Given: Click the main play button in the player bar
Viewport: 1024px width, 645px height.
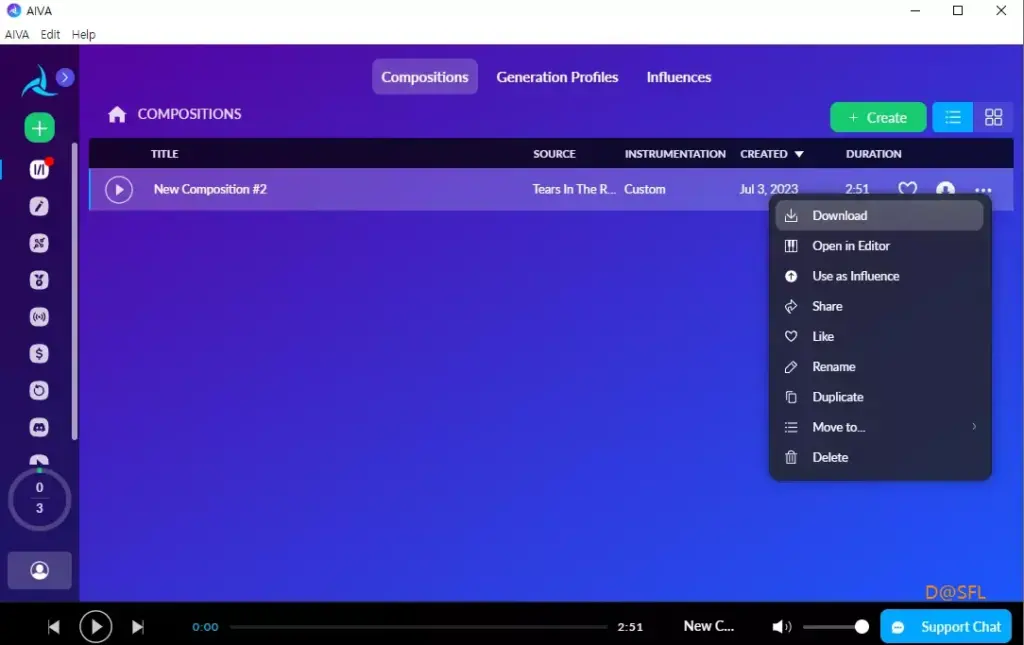Looking at the screenshot, I should click(x=95, y=627).
